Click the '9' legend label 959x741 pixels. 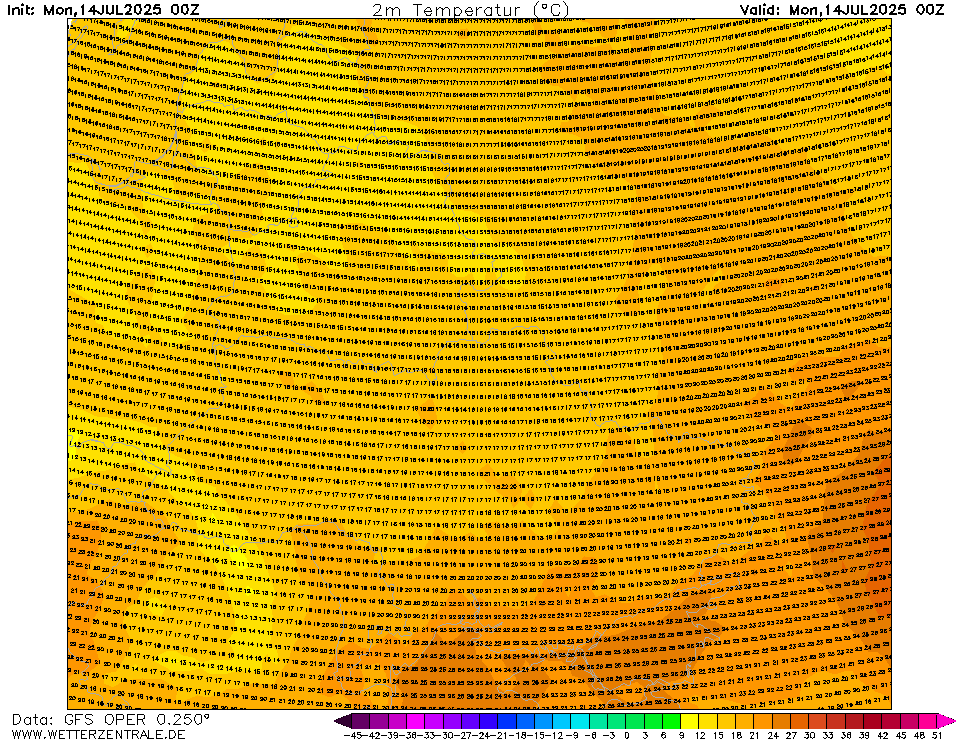click(x=681, y=735)
